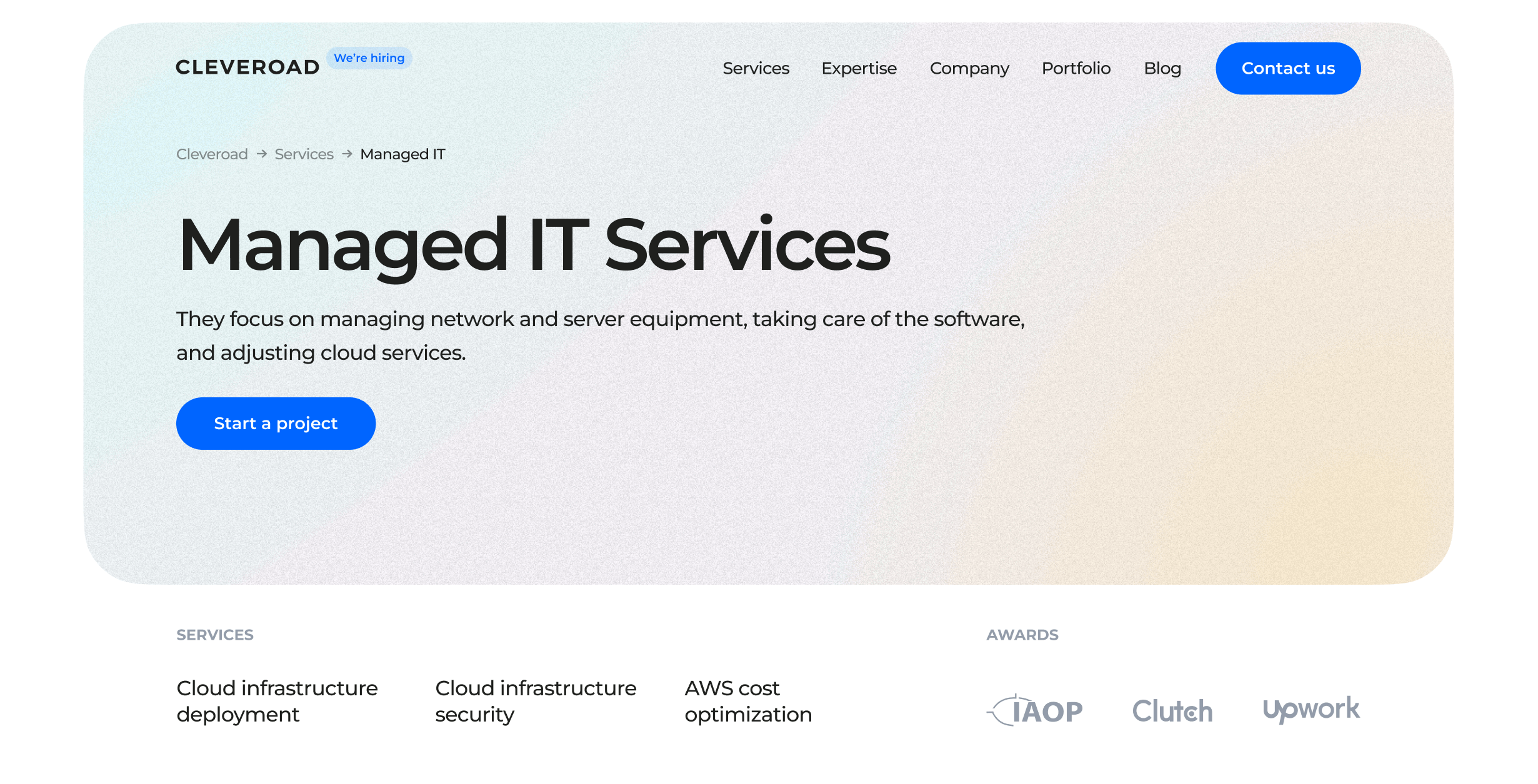Viewport: 1538px width, 784px height.
Task: Open the Company dropdown in the navbar
Action: 969,68
